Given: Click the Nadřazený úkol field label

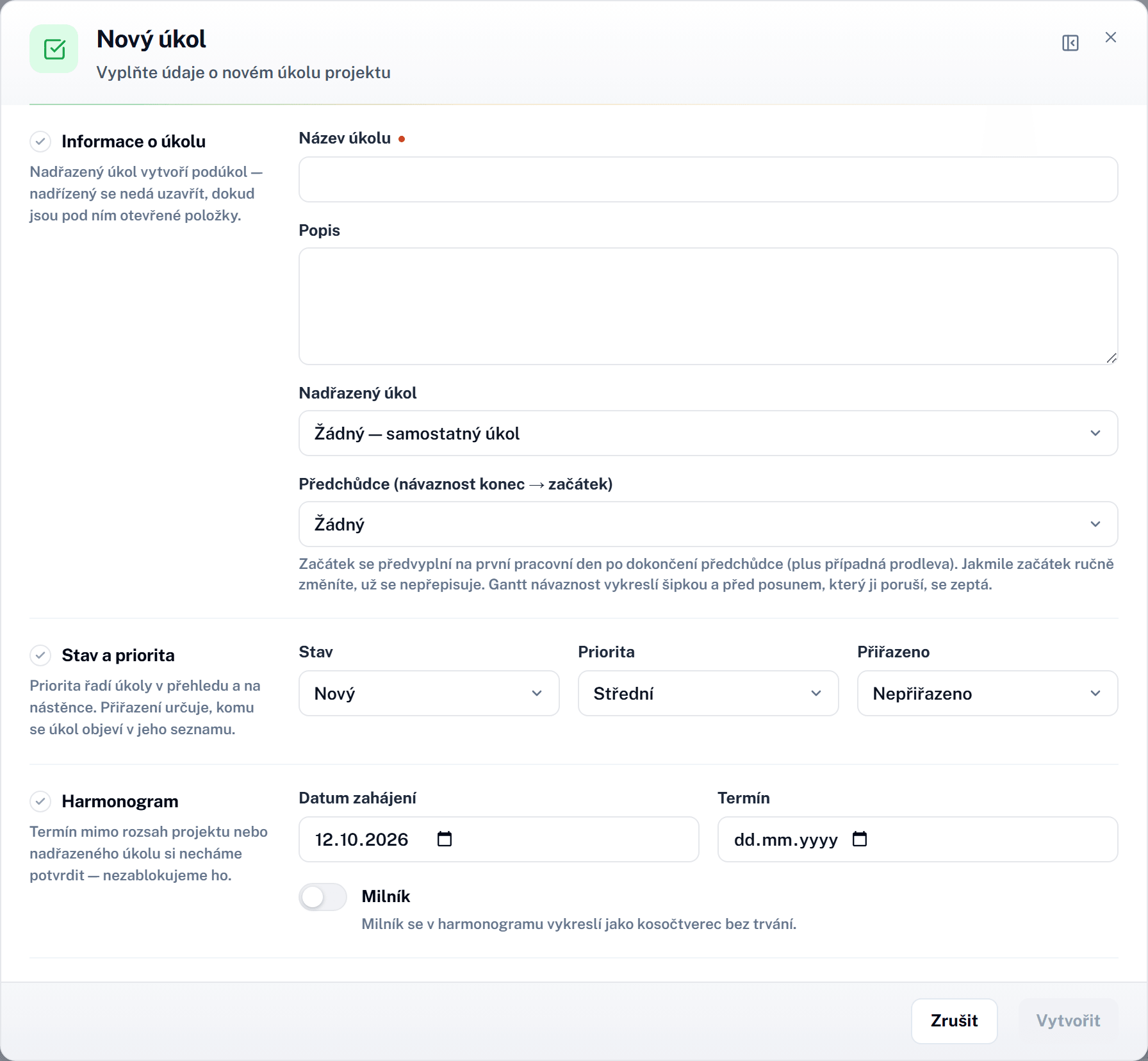Looking at the screenshot, I should point(357,393).
